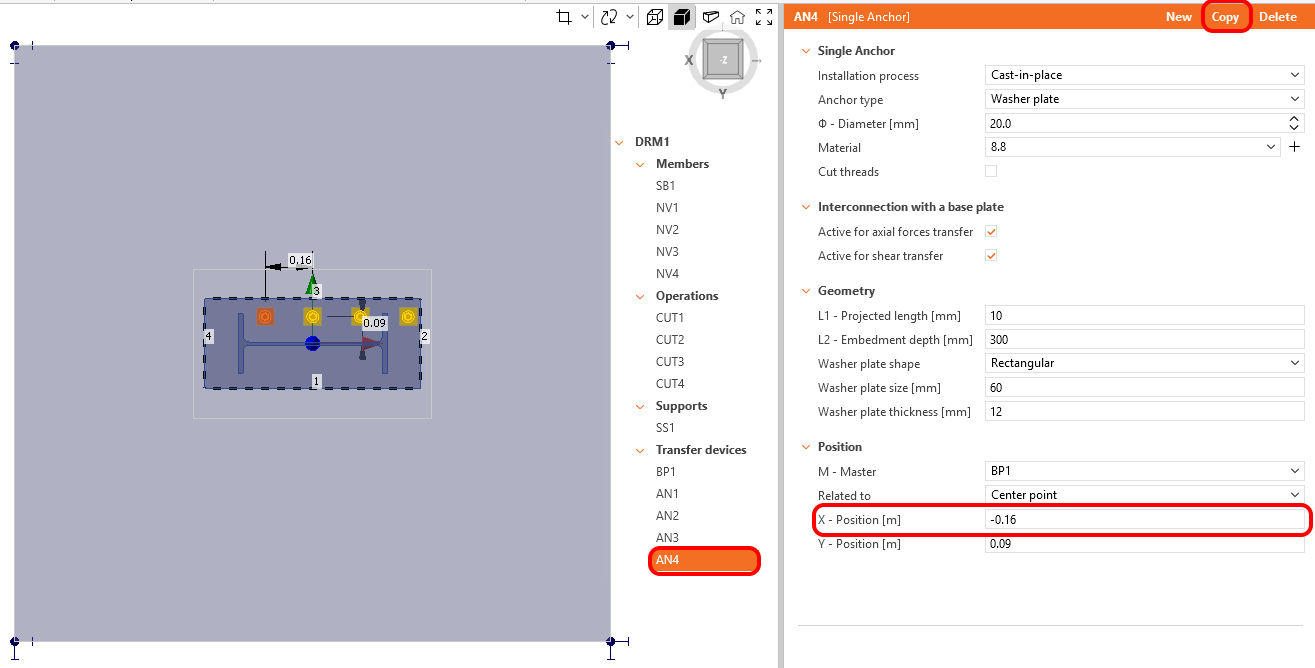Select the transparent box view icon
Viewport: 1315px width, 668px height.
tap(710, 17)
